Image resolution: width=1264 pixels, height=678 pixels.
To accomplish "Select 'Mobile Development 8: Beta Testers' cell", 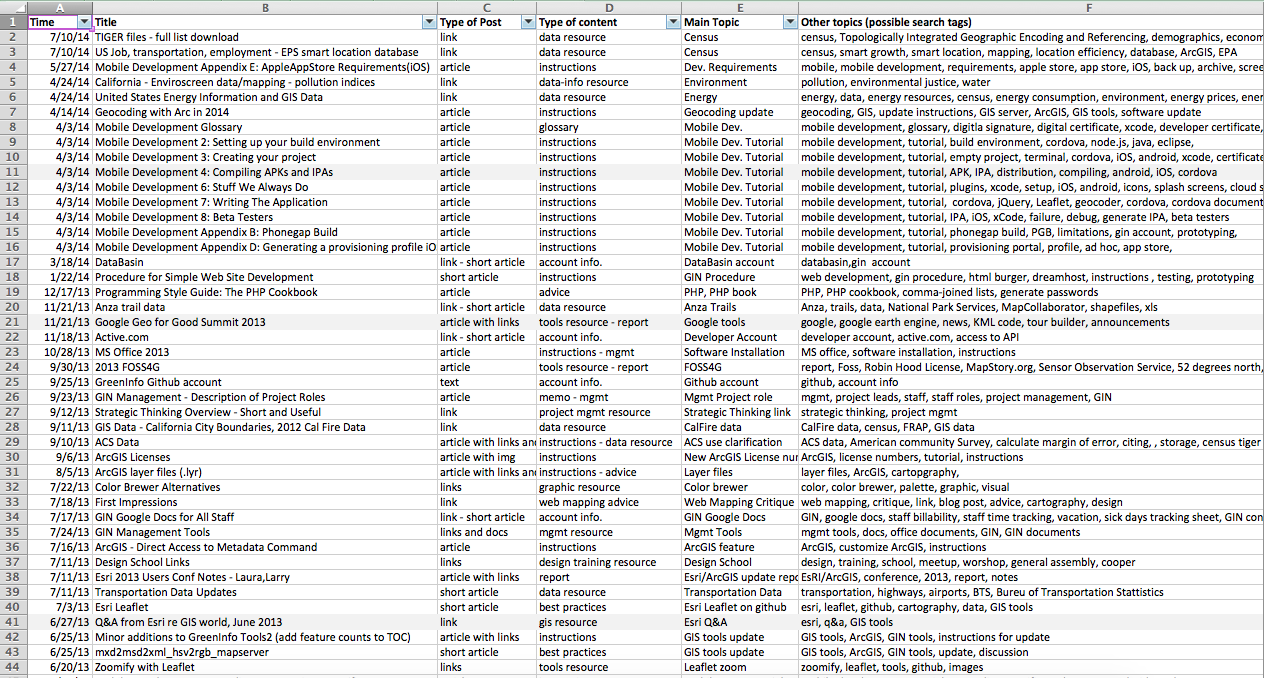I will pyautogui.click(x=265, y=217).
